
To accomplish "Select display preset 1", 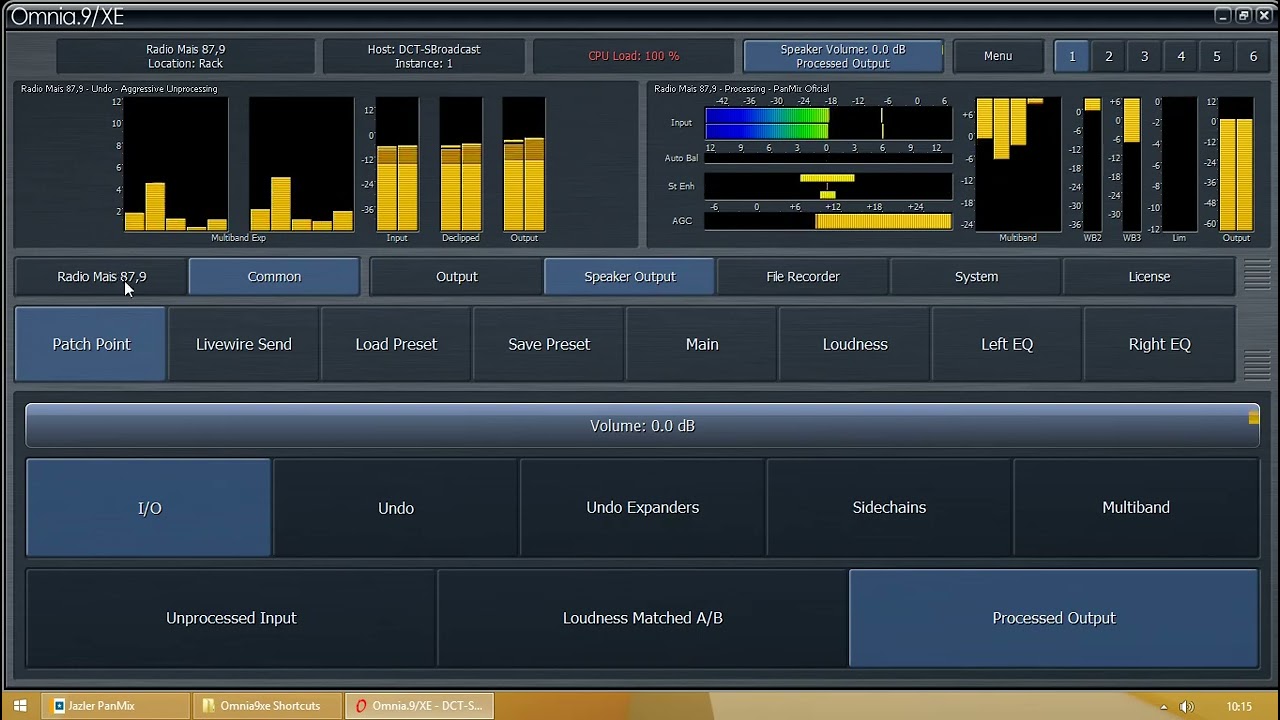I will point(1072,56).
